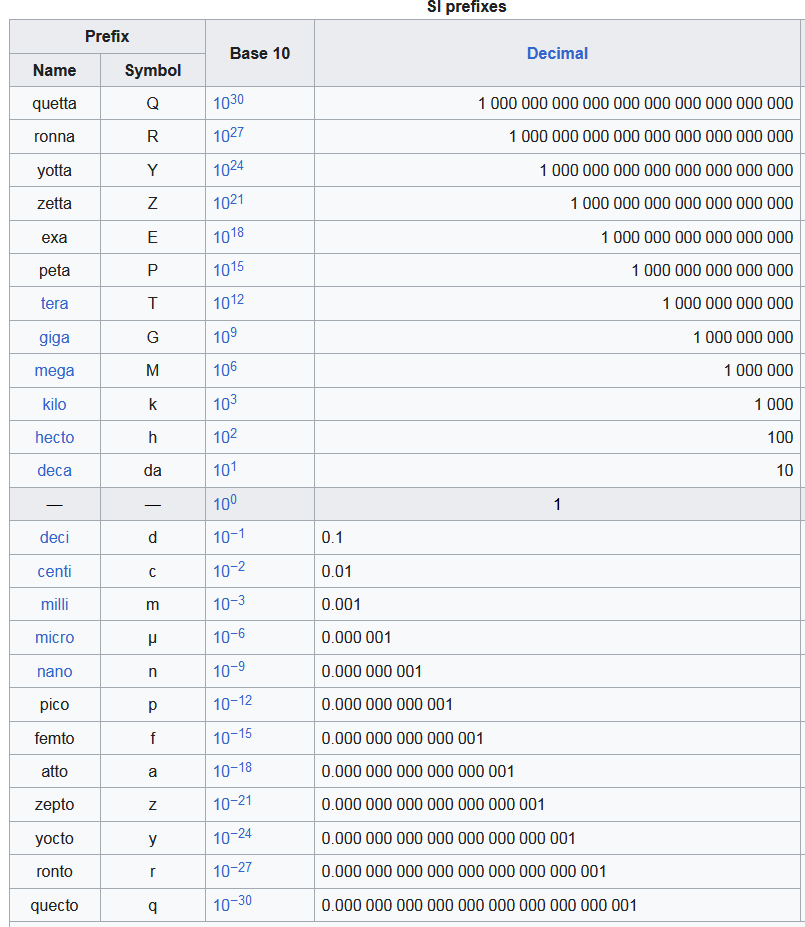Open the 10^30 base link in quetta row
The width and height of the screenshot is (805, 927).
tap(228, 102)
